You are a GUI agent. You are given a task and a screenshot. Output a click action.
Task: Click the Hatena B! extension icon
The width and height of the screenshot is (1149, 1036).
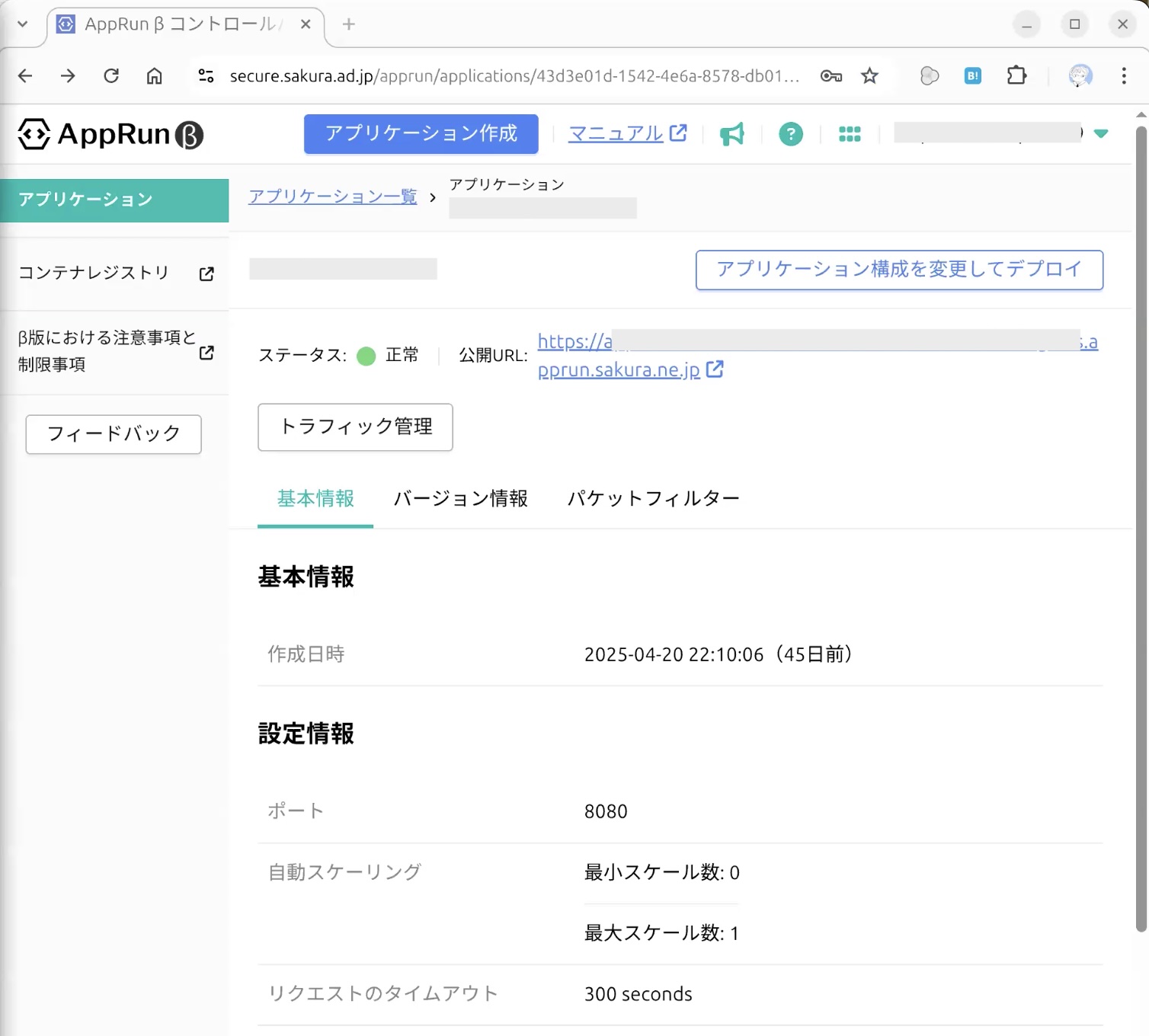click(x=973, y=75)
